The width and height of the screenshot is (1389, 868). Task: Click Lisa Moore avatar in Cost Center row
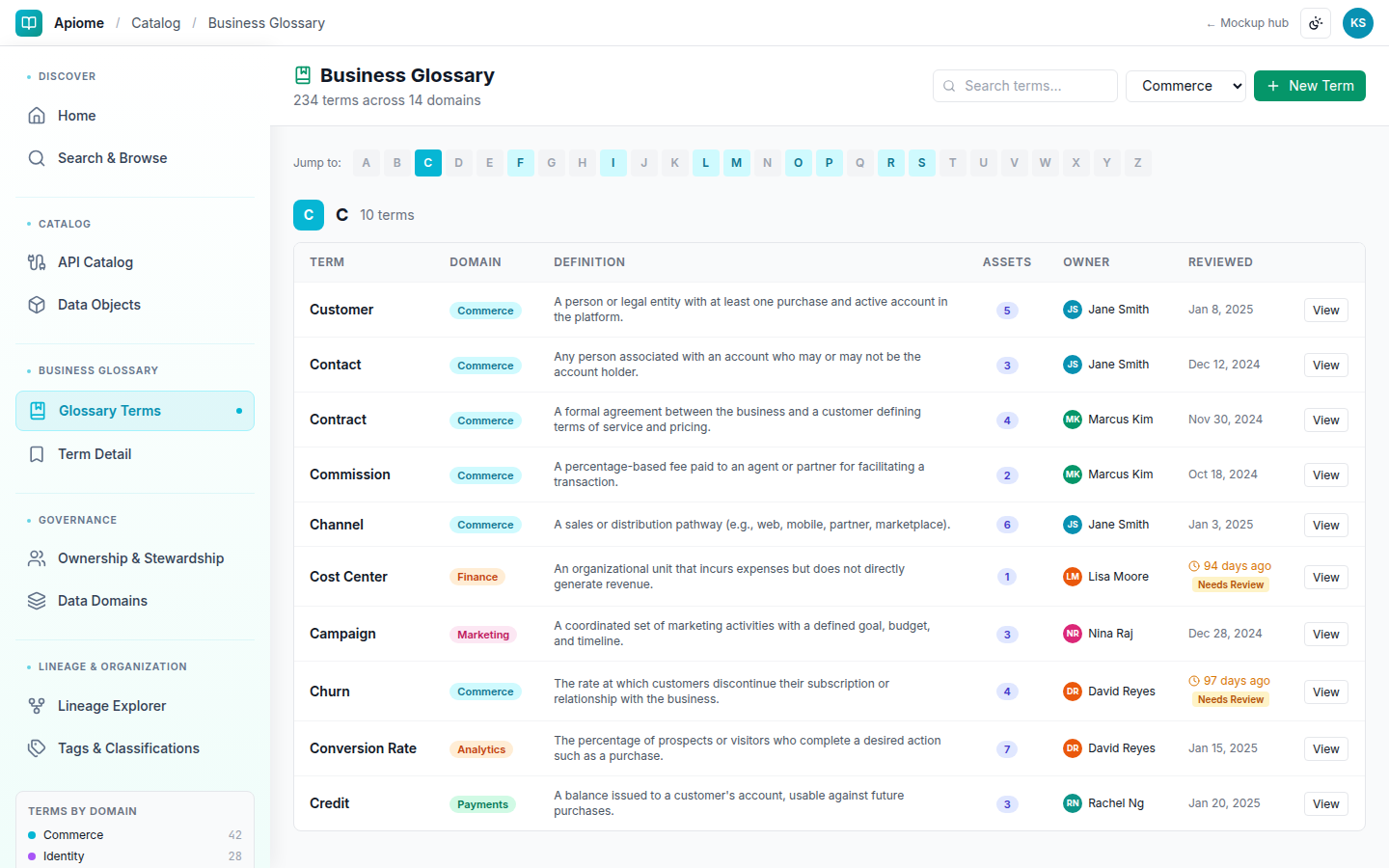(1073, 577)
